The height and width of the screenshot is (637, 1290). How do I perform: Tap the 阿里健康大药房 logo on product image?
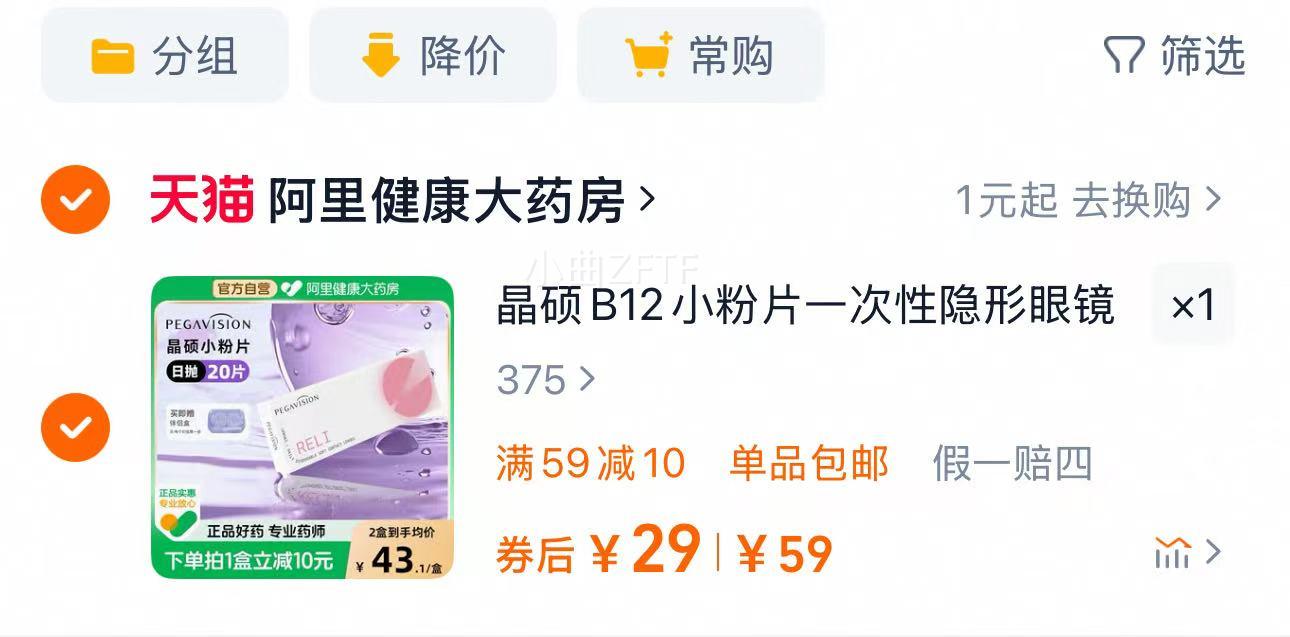click(x=340, y=288)
